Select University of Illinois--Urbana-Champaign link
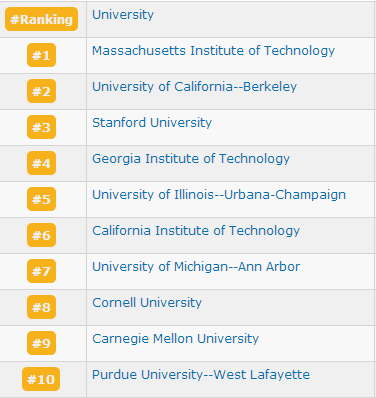Screen dimensions: 376x398 219,195
